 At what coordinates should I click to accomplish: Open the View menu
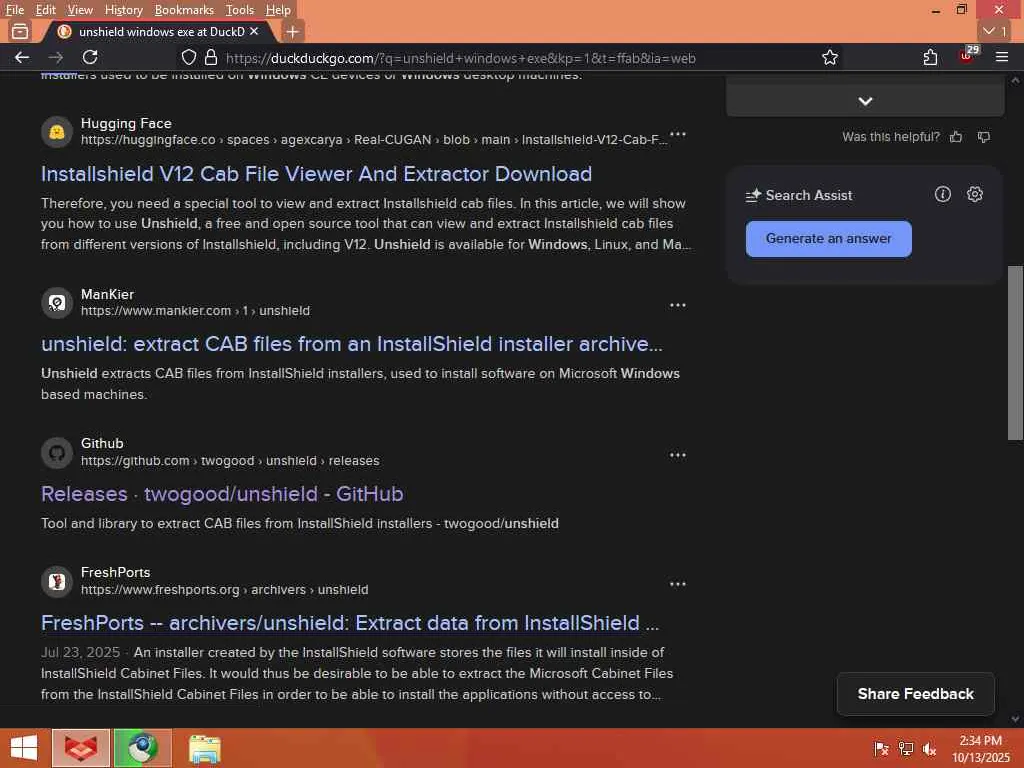[80, 10]
